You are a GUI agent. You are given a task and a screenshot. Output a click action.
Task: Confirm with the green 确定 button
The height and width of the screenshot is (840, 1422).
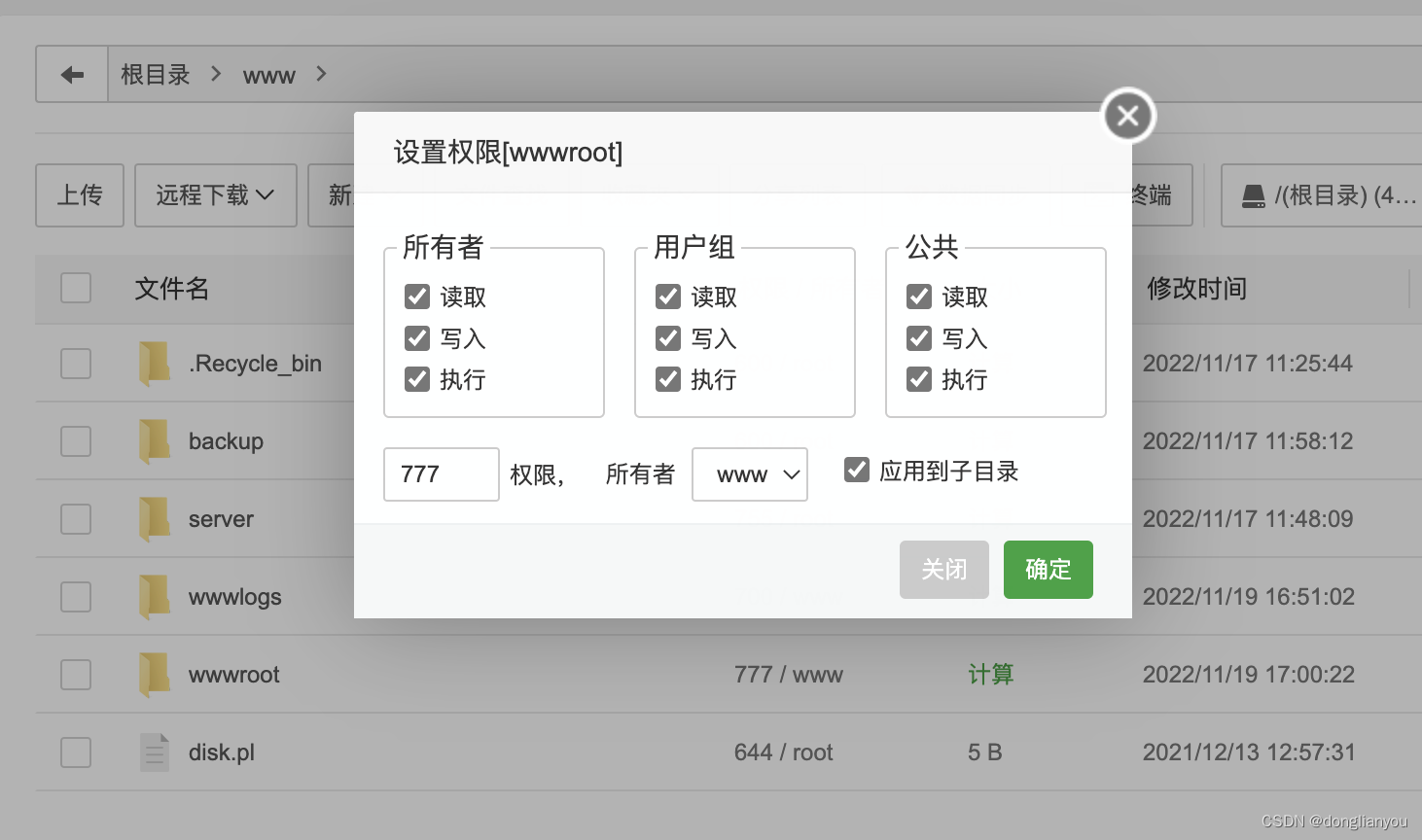[1049, 570]
